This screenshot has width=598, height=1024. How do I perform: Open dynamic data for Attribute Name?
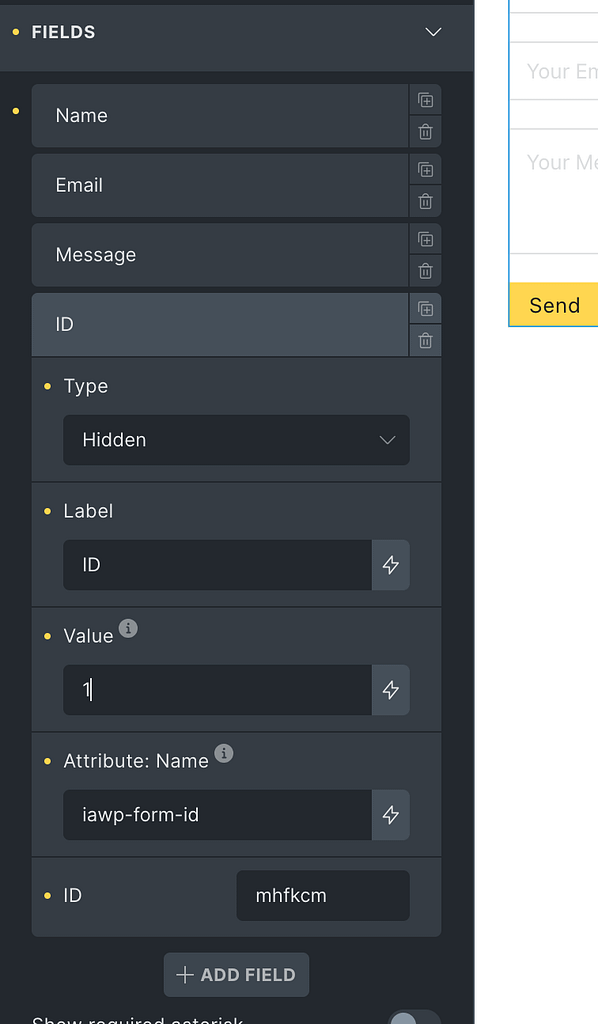click(x=390, y=815)
